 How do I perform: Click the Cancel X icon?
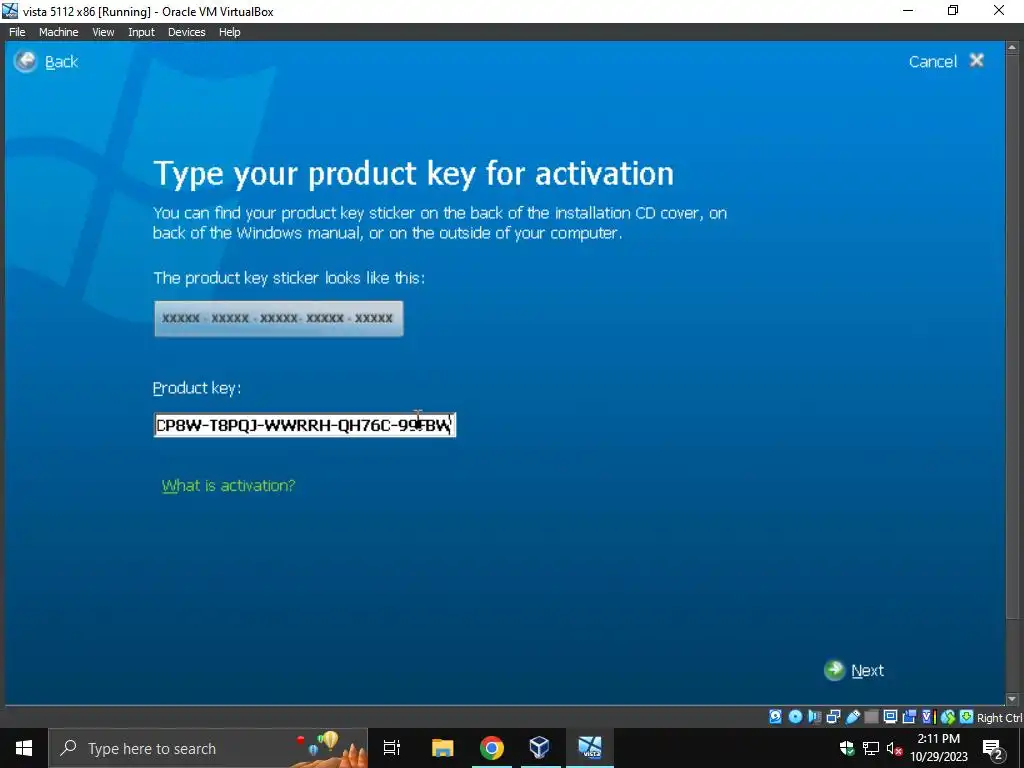pos(977,61)
